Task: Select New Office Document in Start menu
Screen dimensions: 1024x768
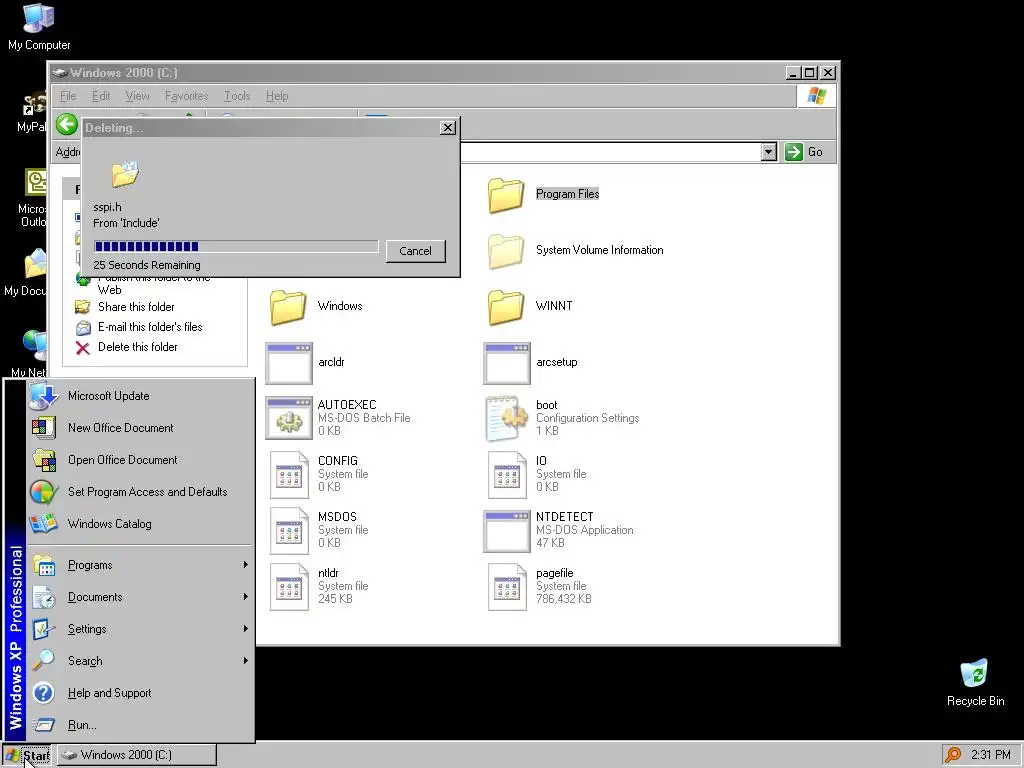Action: click(x=141, y=428)
